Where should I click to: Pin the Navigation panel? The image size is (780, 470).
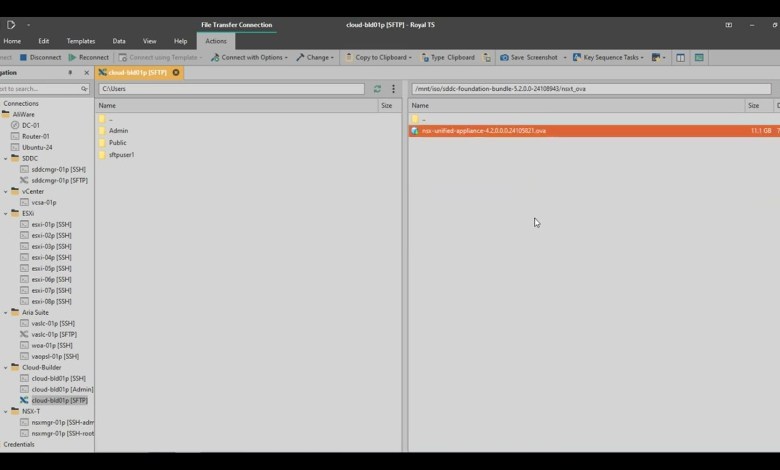pyautogui.click(x=70, y=73)
